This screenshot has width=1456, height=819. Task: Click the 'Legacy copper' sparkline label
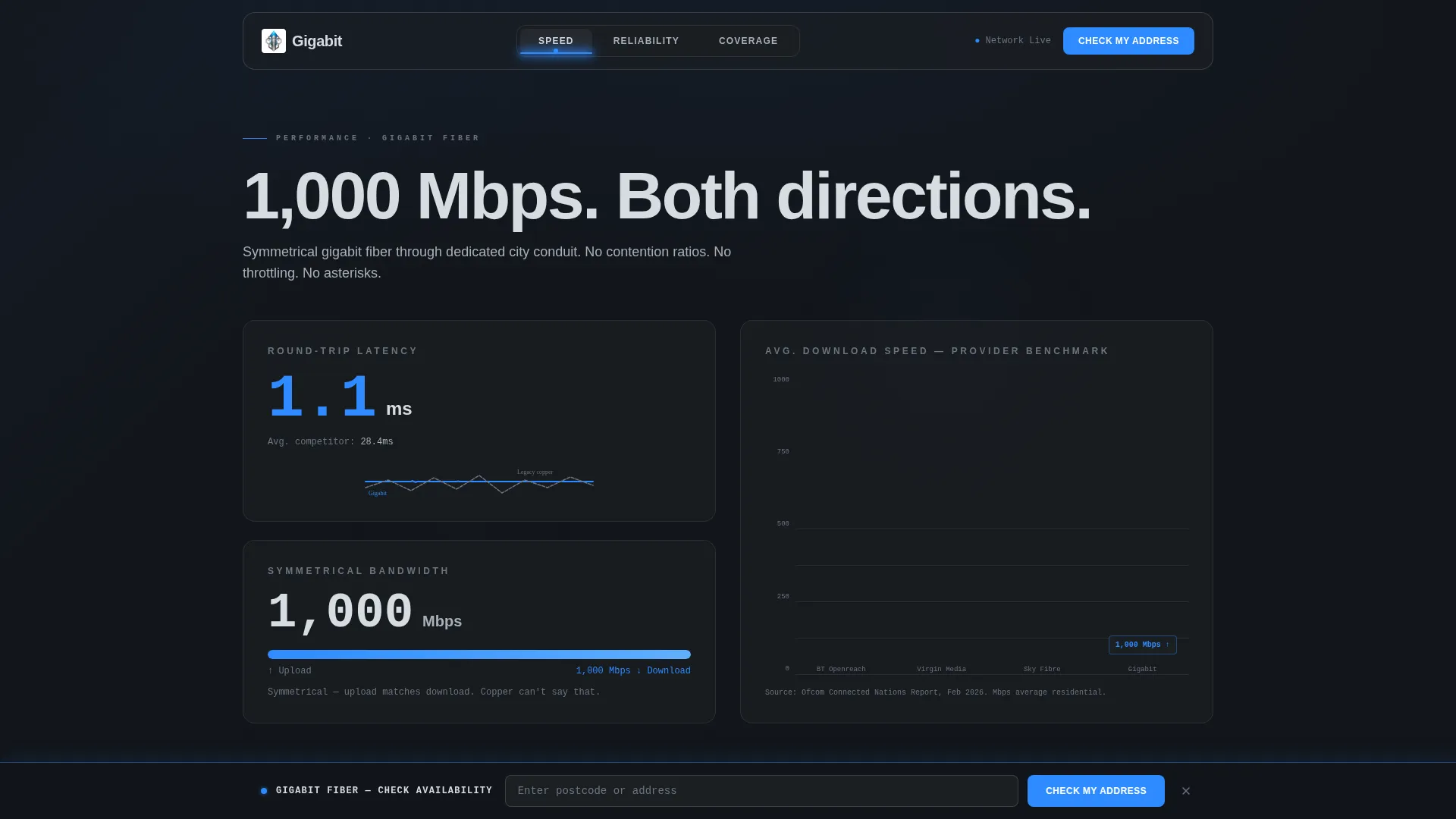pyautogui.click(x=535, y=472)
